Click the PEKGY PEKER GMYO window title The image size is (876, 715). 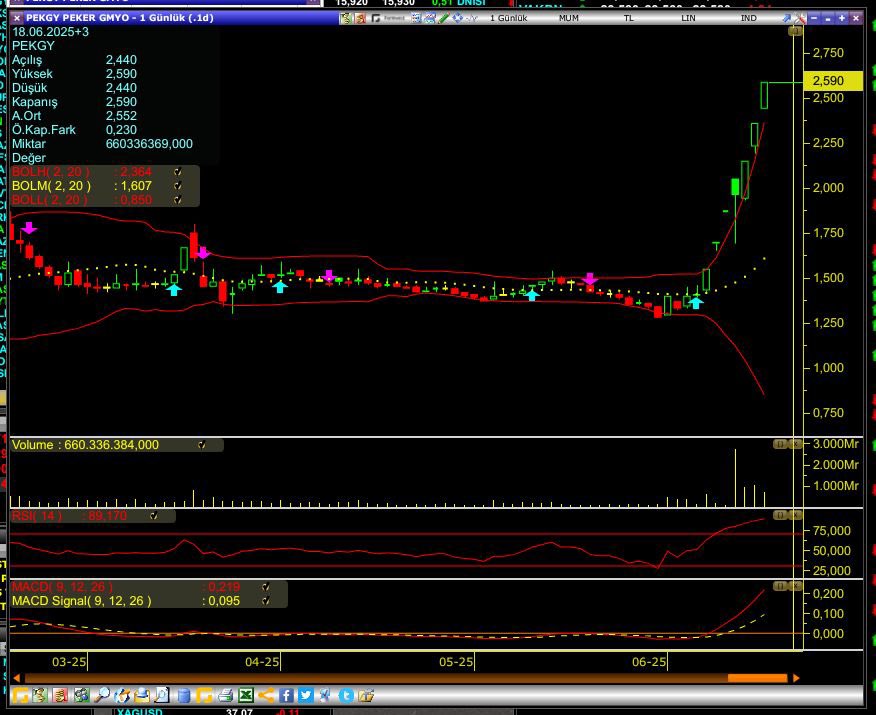click(x=120, y=18)
